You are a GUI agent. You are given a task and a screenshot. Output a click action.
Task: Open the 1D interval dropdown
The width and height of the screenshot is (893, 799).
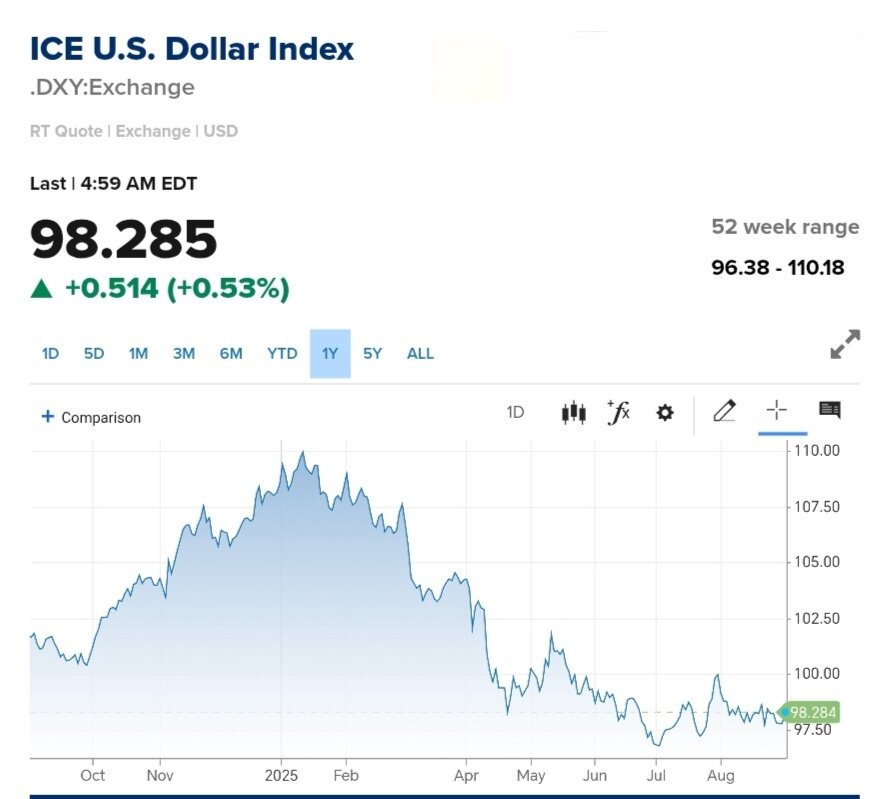516,412
